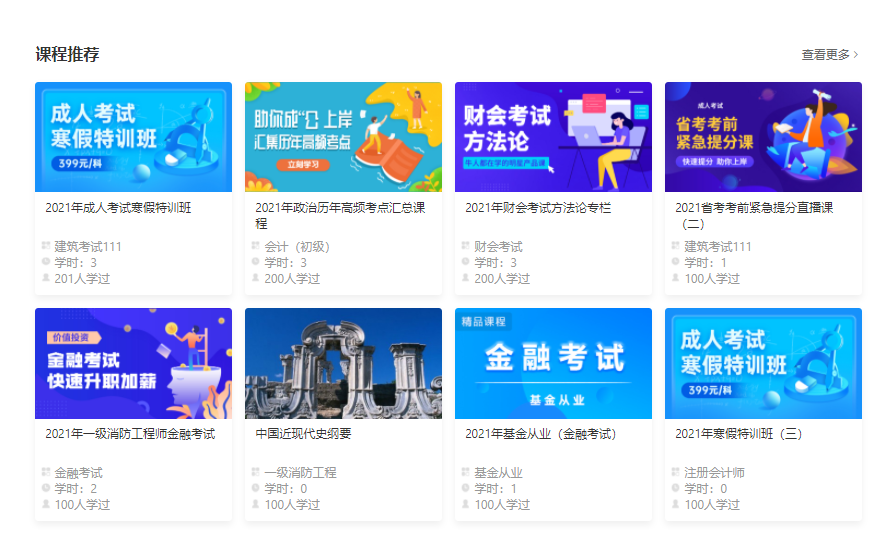
Task: Open the 2021年财会考试方法论专栏 course title
Action: 538,208
